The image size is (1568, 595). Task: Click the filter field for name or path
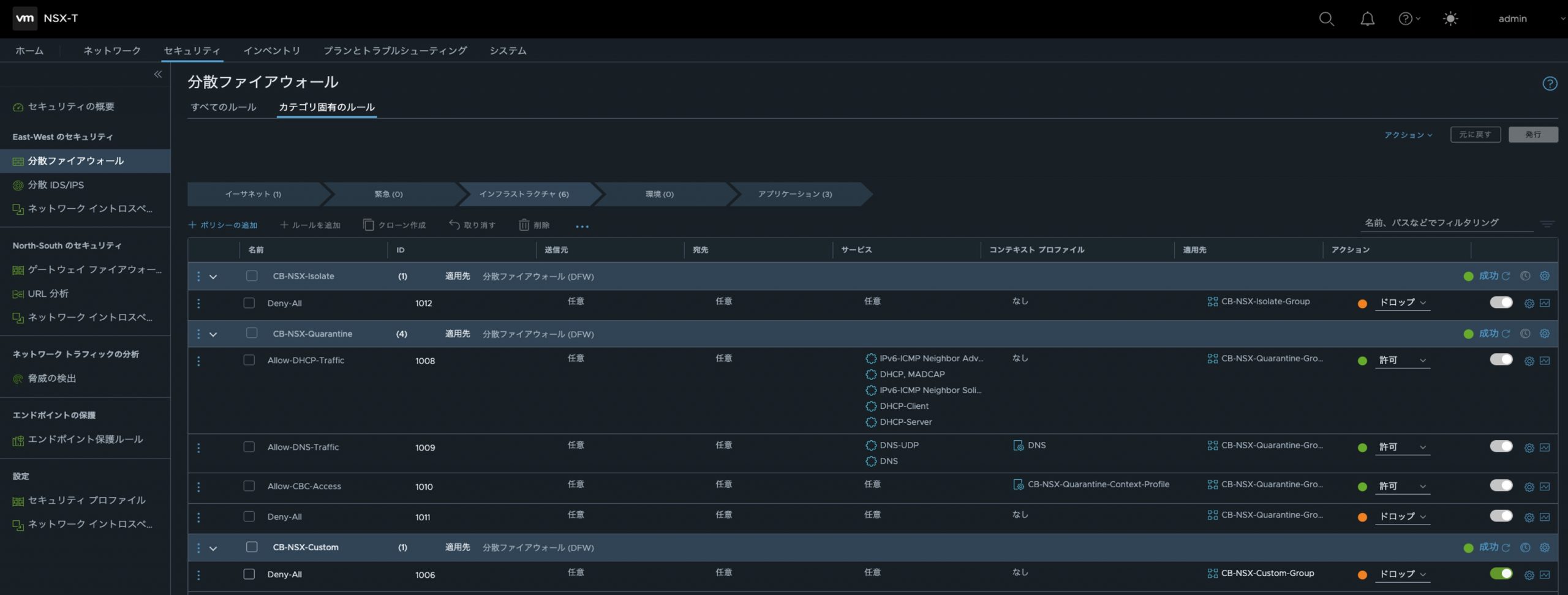(x=1445, y=223)
